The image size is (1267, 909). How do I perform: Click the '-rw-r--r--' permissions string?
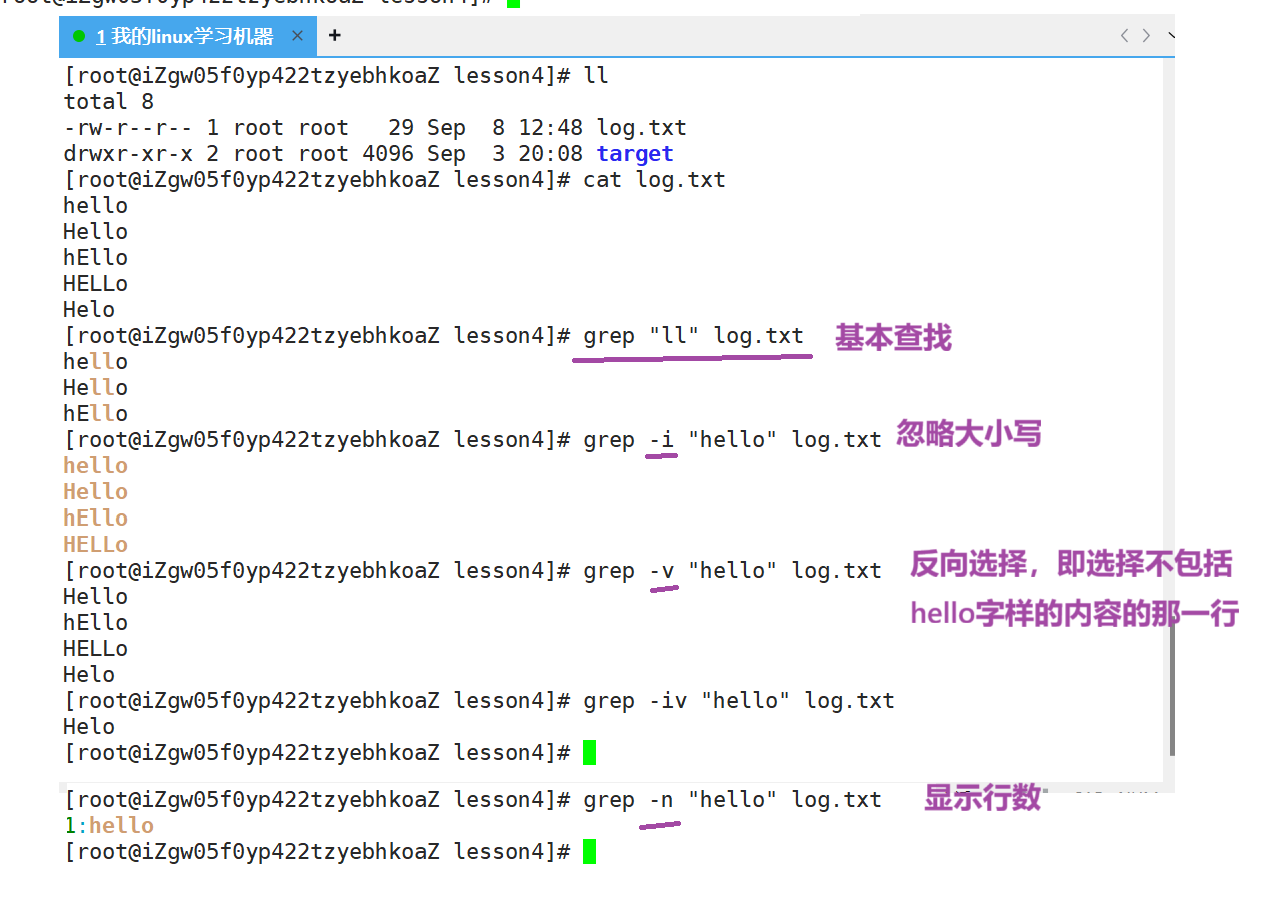click(x=128, y=128)
